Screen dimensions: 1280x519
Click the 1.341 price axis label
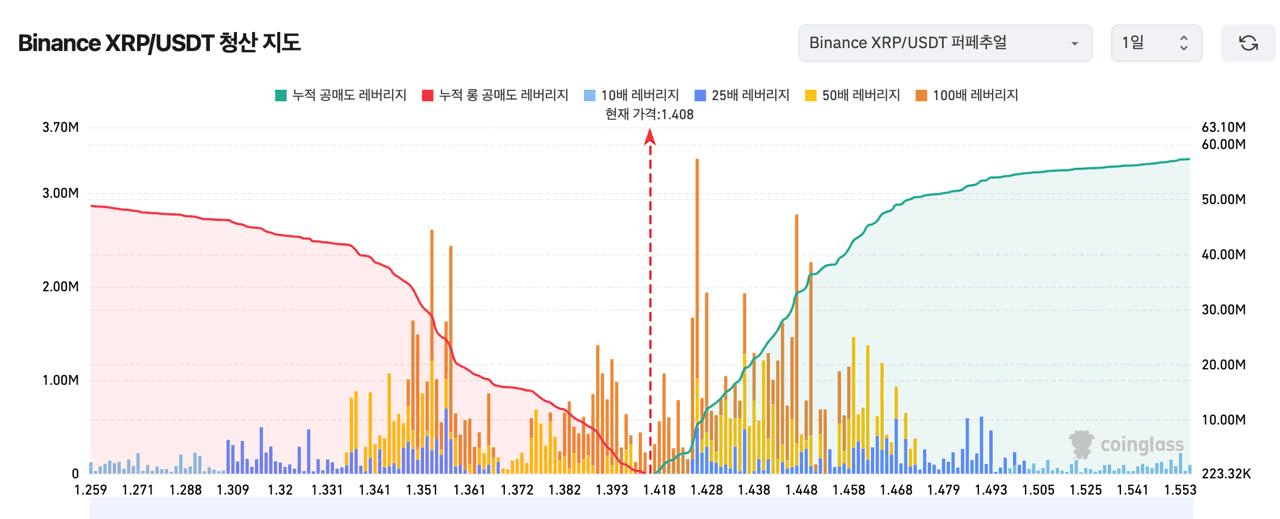tap(374, 490)
